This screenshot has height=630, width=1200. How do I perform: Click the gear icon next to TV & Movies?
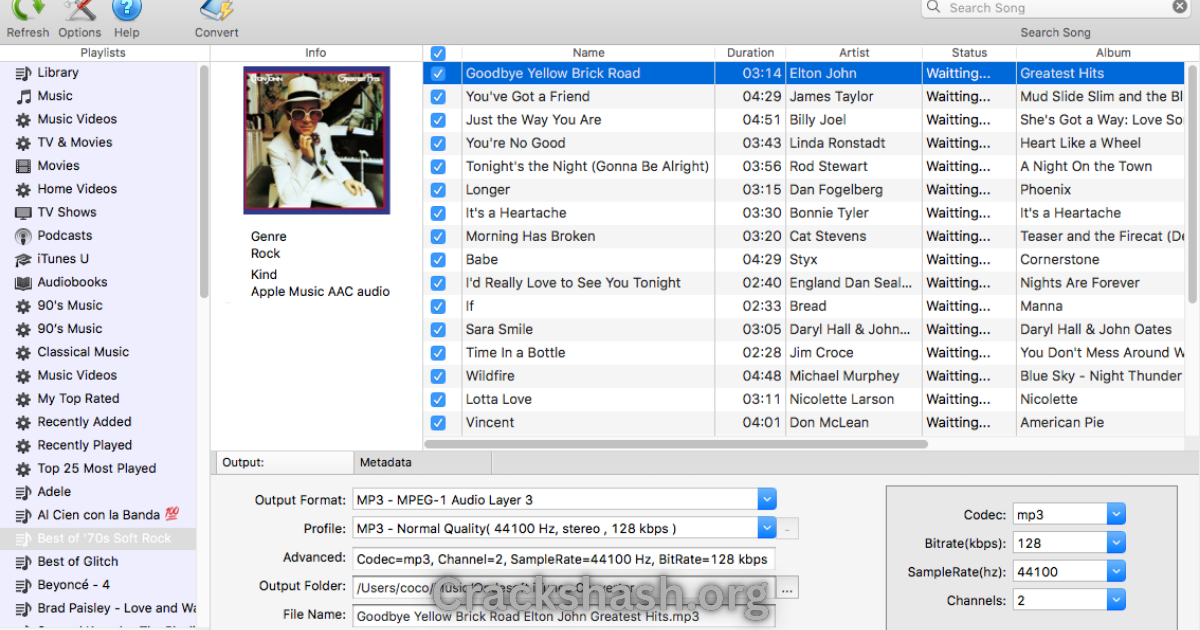(23, 143)
